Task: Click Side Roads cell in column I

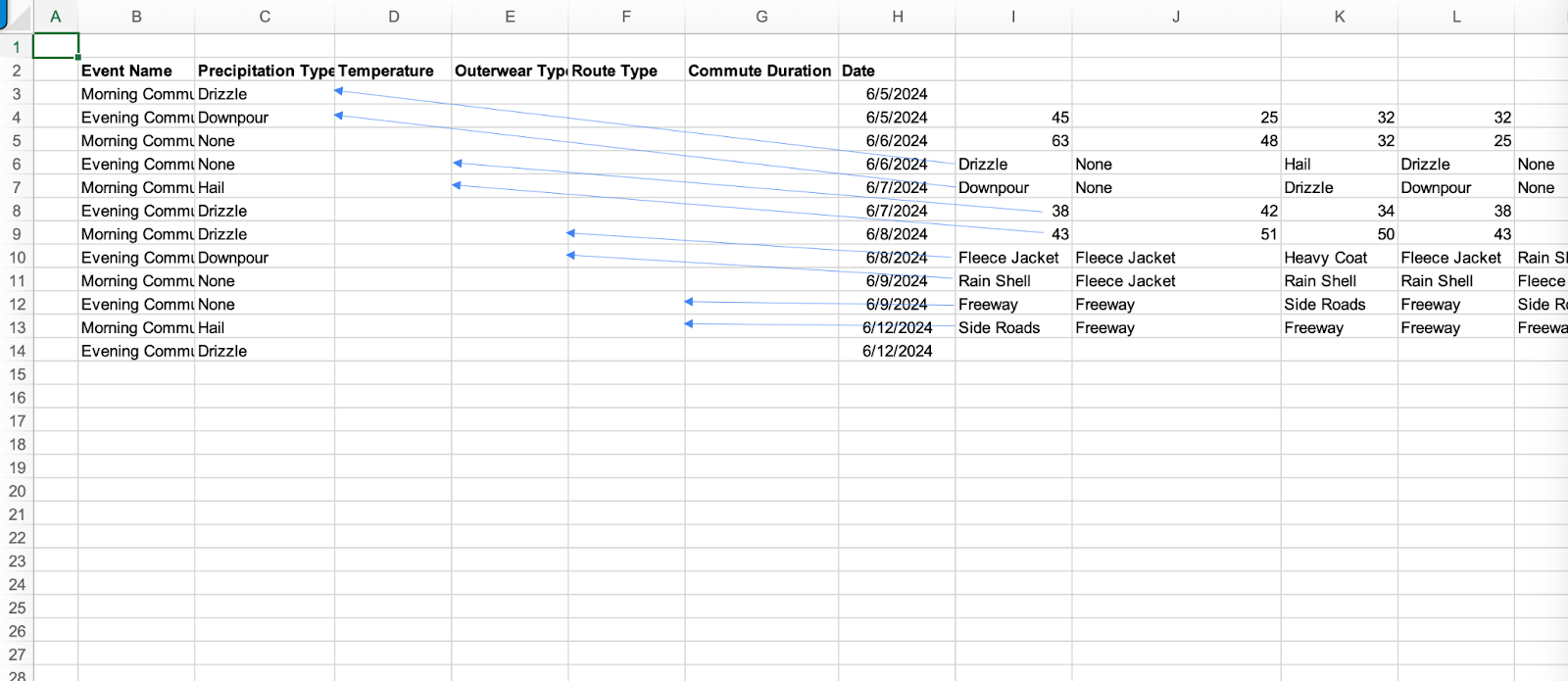Action: (1012, 327)
